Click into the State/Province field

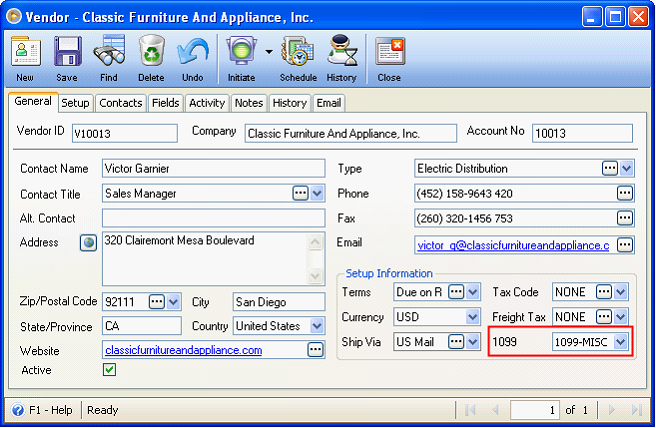pyautogui.click(x=142, y=325)
